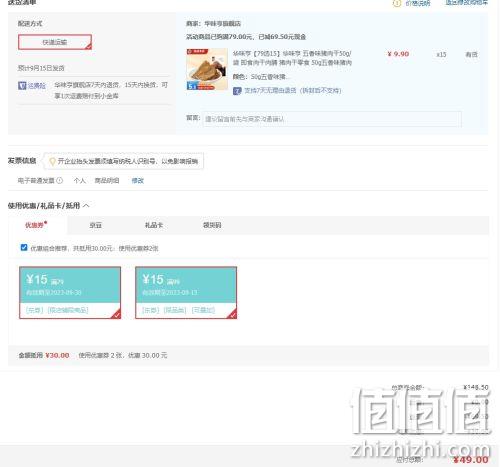Click the lightbulb tip icon in invoice notice
The image size is (500, 467).
[52, 162]
